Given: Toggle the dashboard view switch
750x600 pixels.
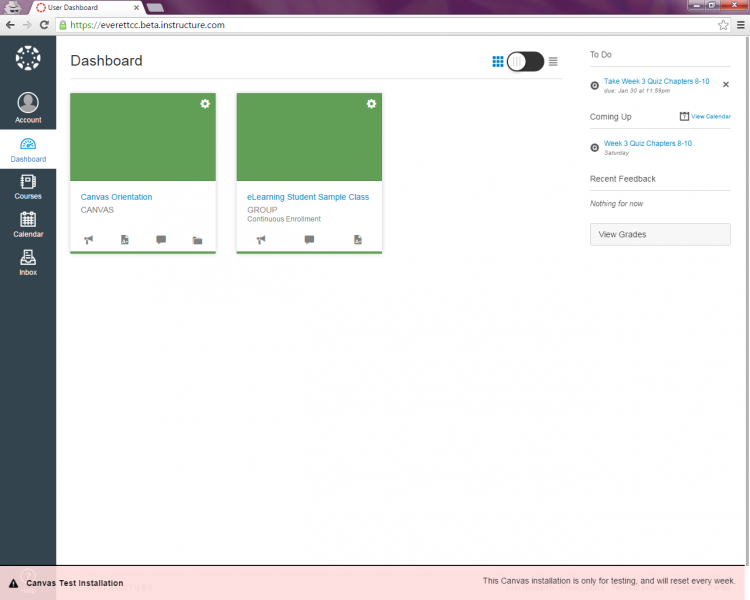Looking at the screenshot, I should (x=525, y=61).
